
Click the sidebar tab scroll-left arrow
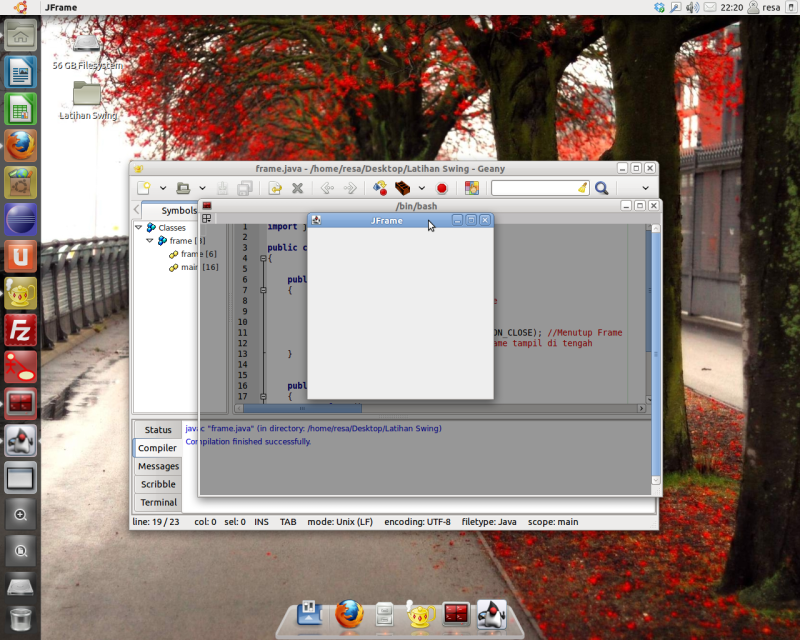pyautogui.click(x=137, y=210)
